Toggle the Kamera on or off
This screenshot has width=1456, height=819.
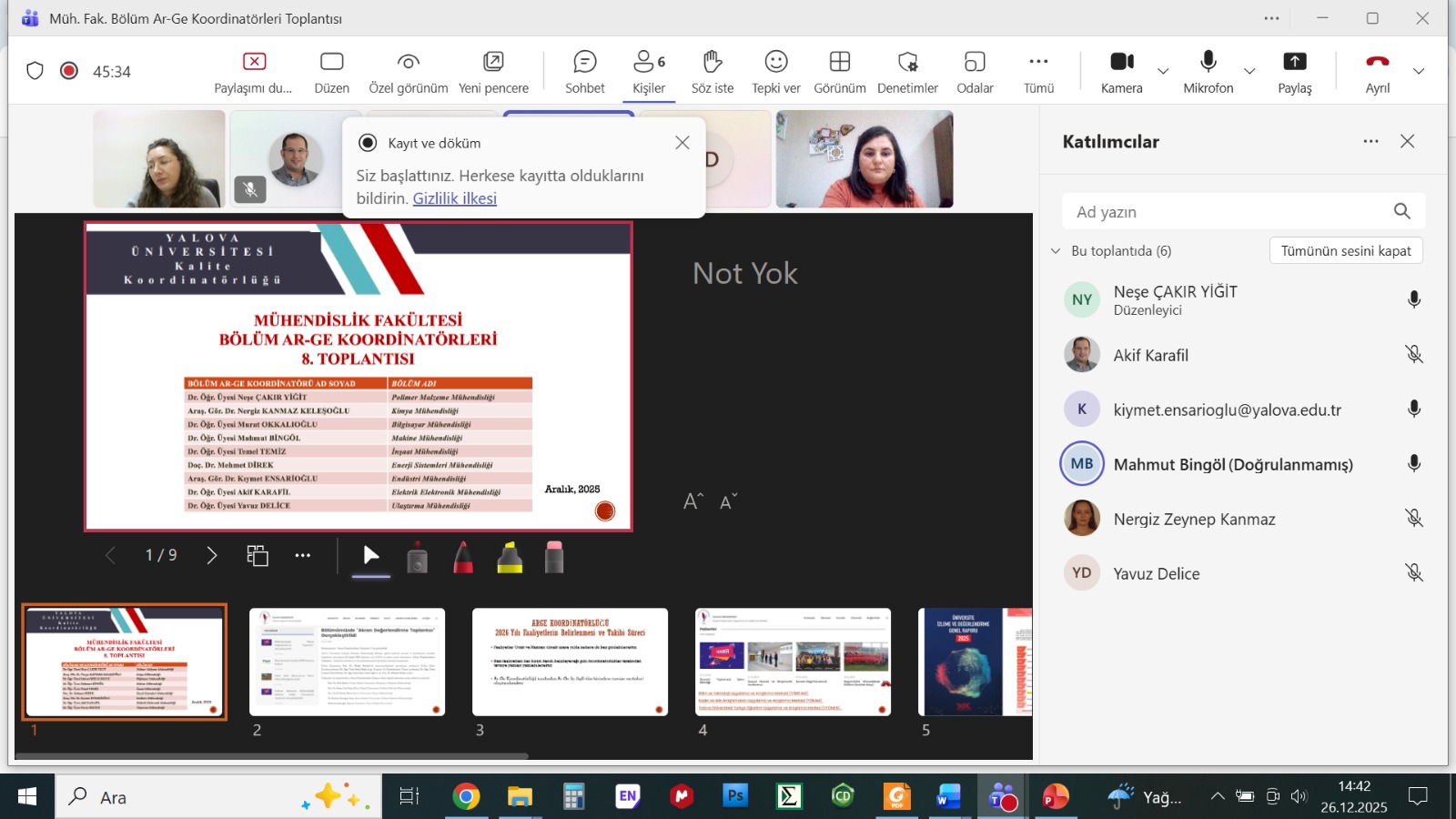pos(1121,72)
